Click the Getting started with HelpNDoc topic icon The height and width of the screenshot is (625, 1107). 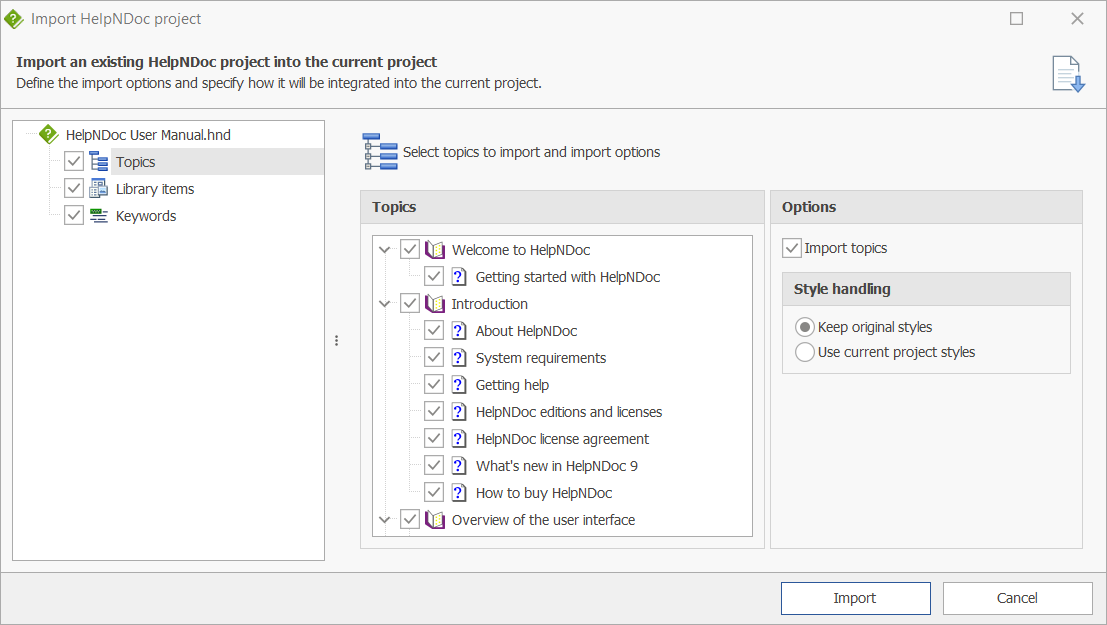(x=459, y=276)
